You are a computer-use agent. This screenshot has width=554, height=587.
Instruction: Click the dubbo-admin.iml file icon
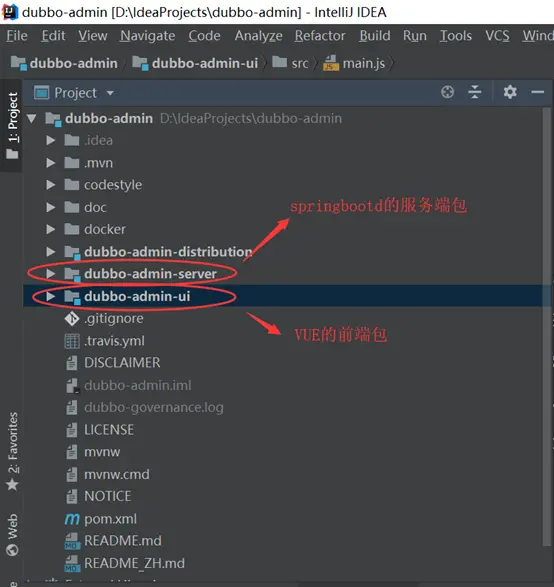[x=72, y=386]
